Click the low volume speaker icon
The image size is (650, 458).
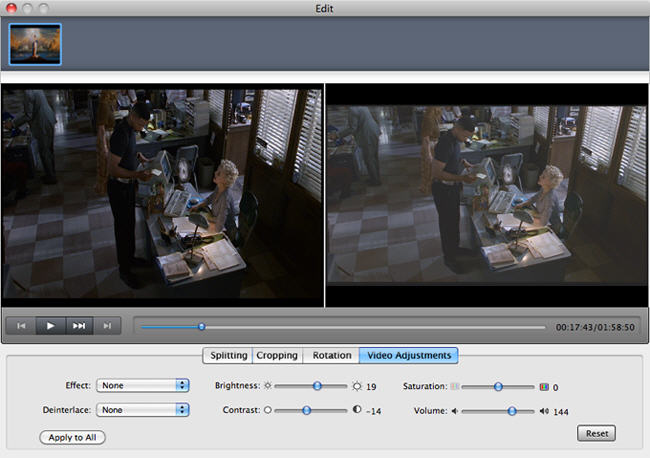pyautogui.click(x=455, y=411)
